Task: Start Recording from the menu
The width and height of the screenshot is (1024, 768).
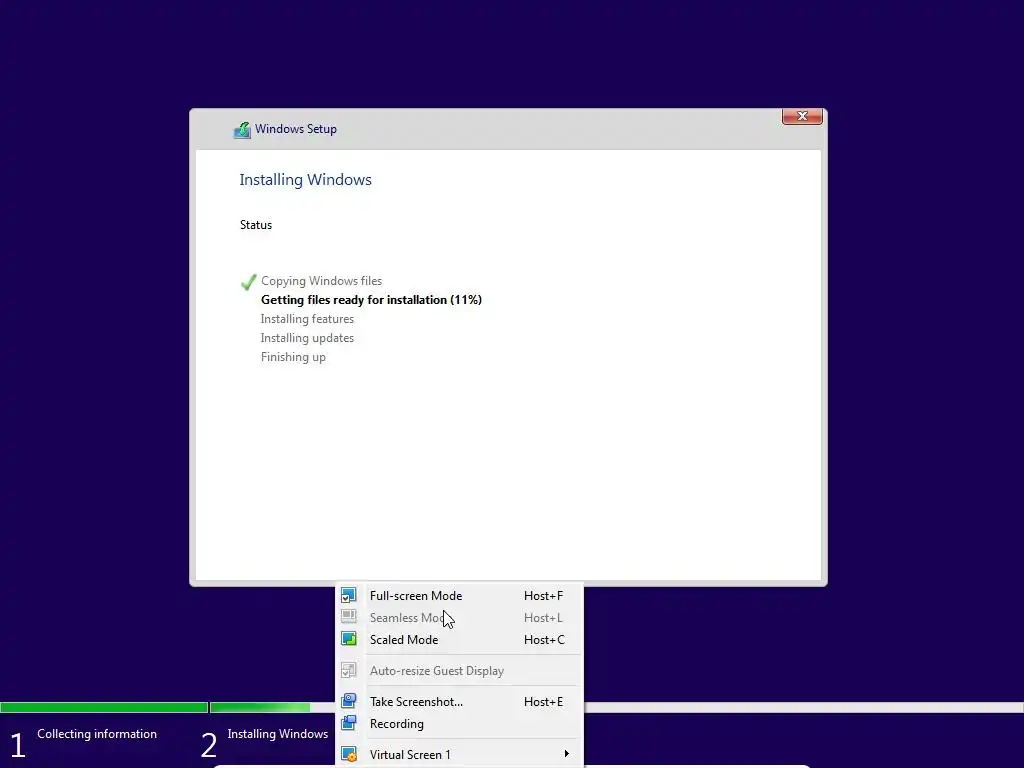Action: pyautogui.click(x=459, y=724)
